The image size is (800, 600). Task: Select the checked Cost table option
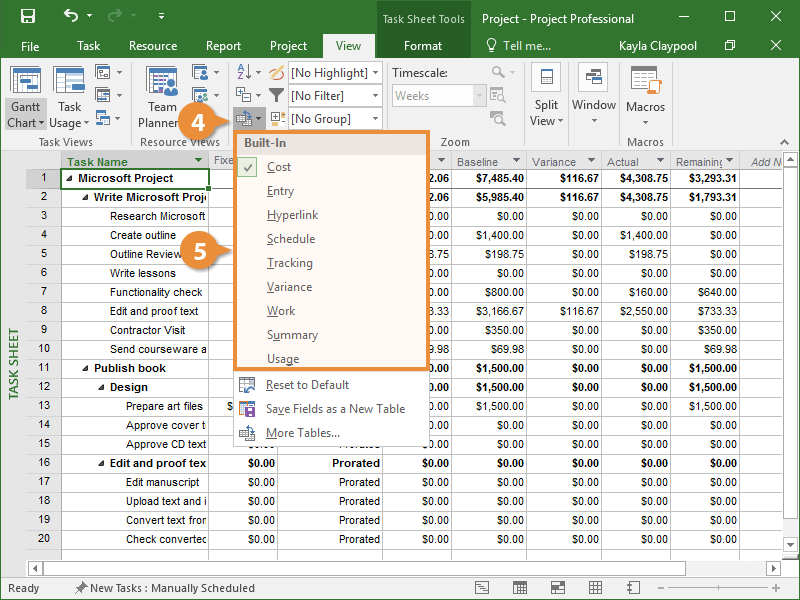[279, 167]
